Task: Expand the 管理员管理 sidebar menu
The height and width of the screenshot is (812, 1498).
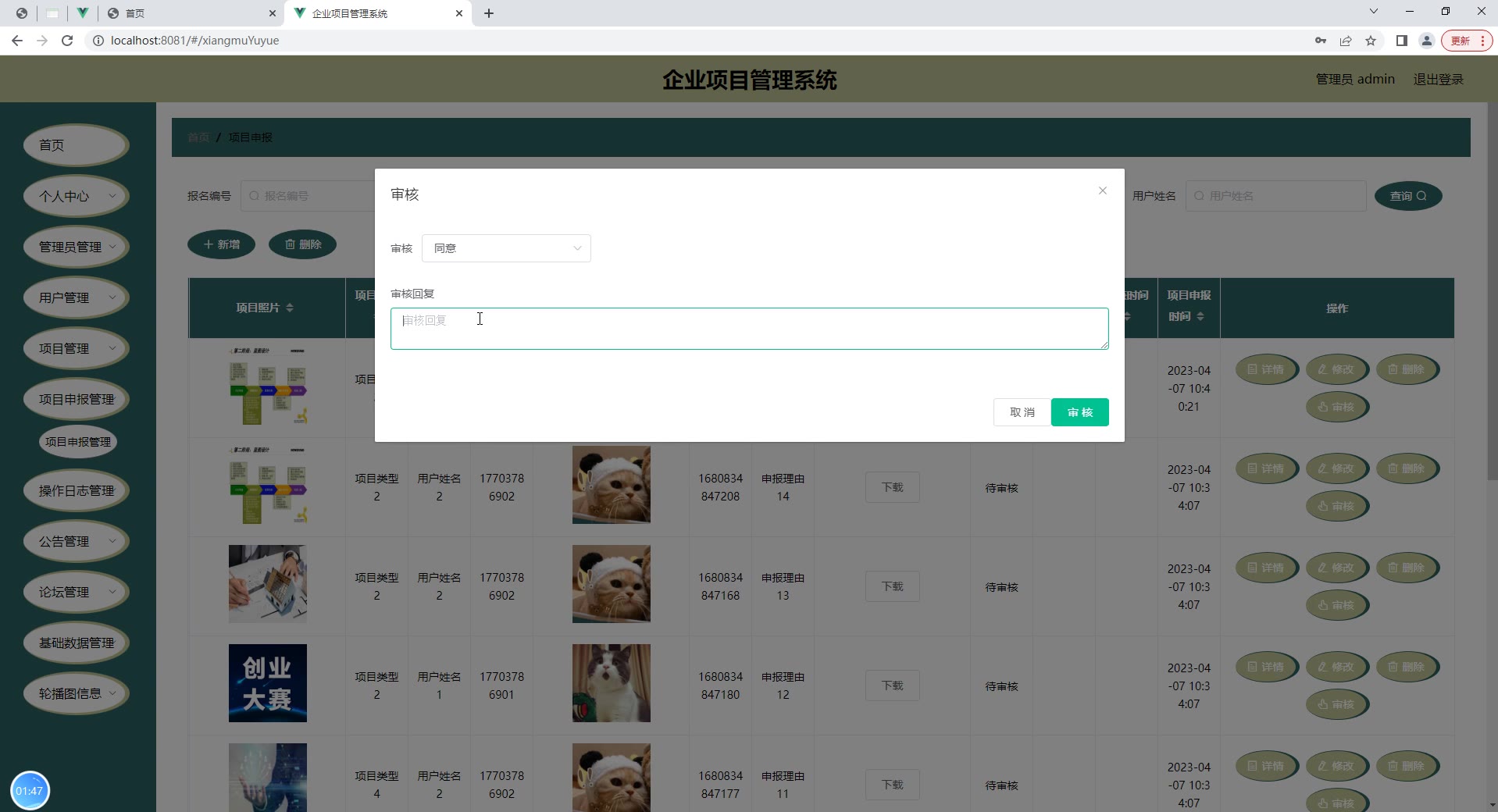Action: [x=77, y=247]
